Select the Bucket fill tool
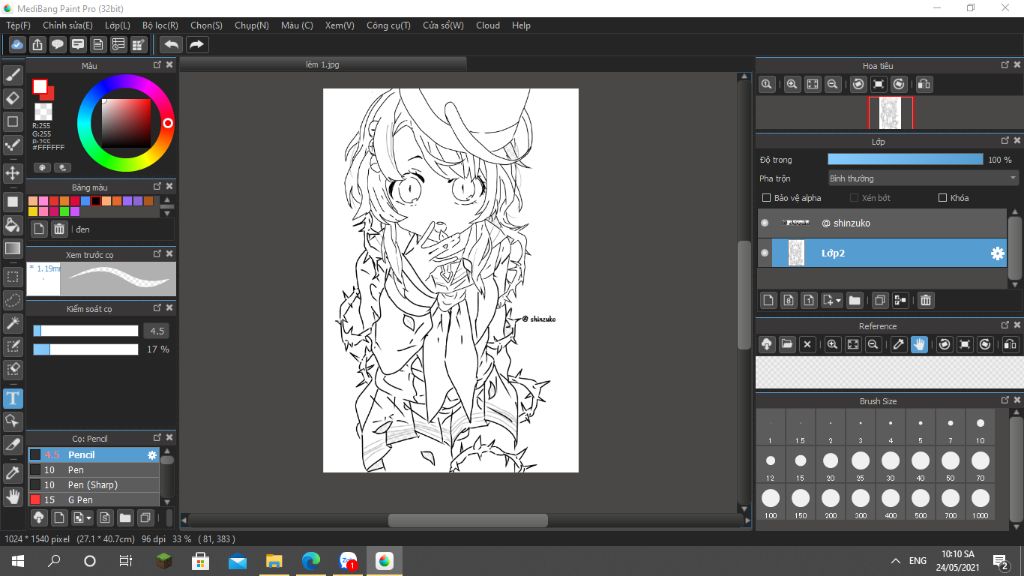1024x576 pixels. click(x=12, y=225)
